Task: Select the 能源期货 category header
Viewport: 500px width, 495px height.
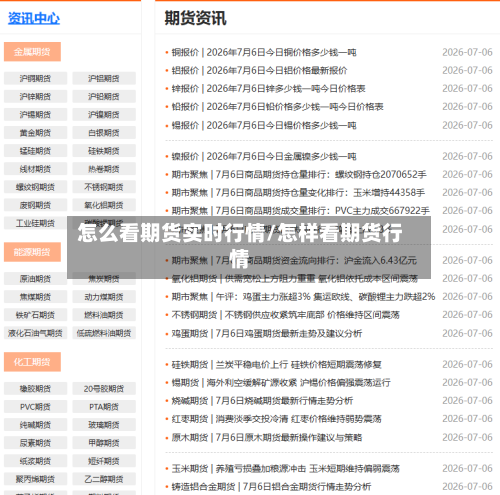Action: (x=32, y=252)
